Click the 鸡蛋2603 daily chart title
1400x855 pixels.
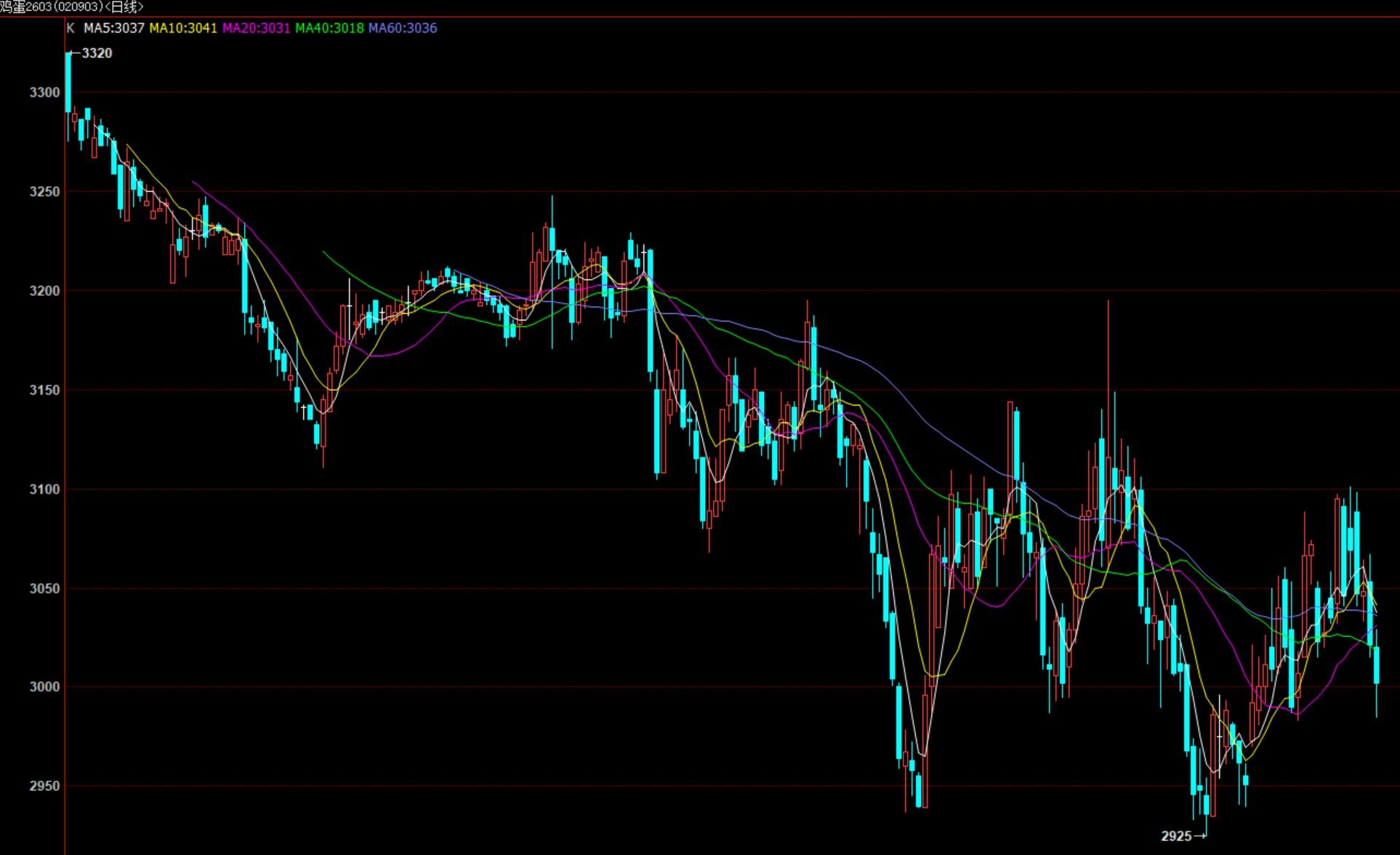(x=71, y=7)
